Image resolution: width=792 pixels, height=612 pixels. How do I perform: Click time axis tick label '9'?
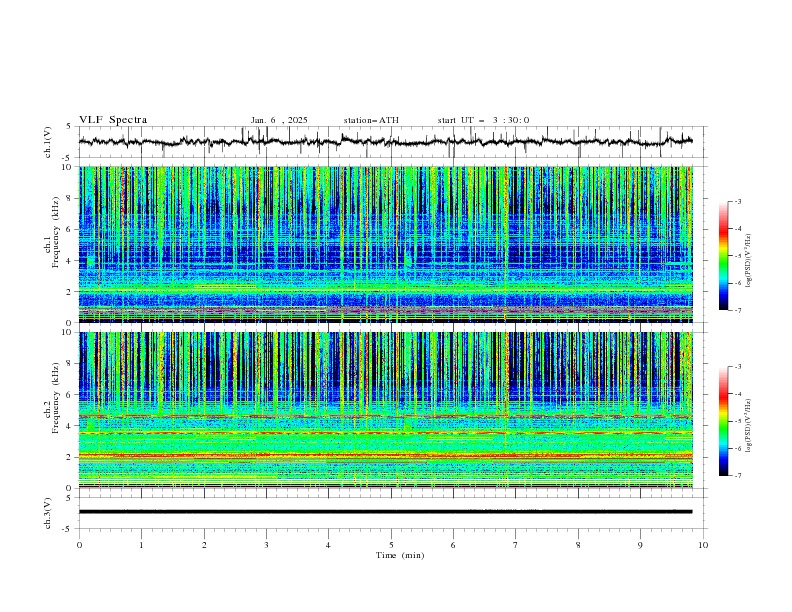(640, 545)
